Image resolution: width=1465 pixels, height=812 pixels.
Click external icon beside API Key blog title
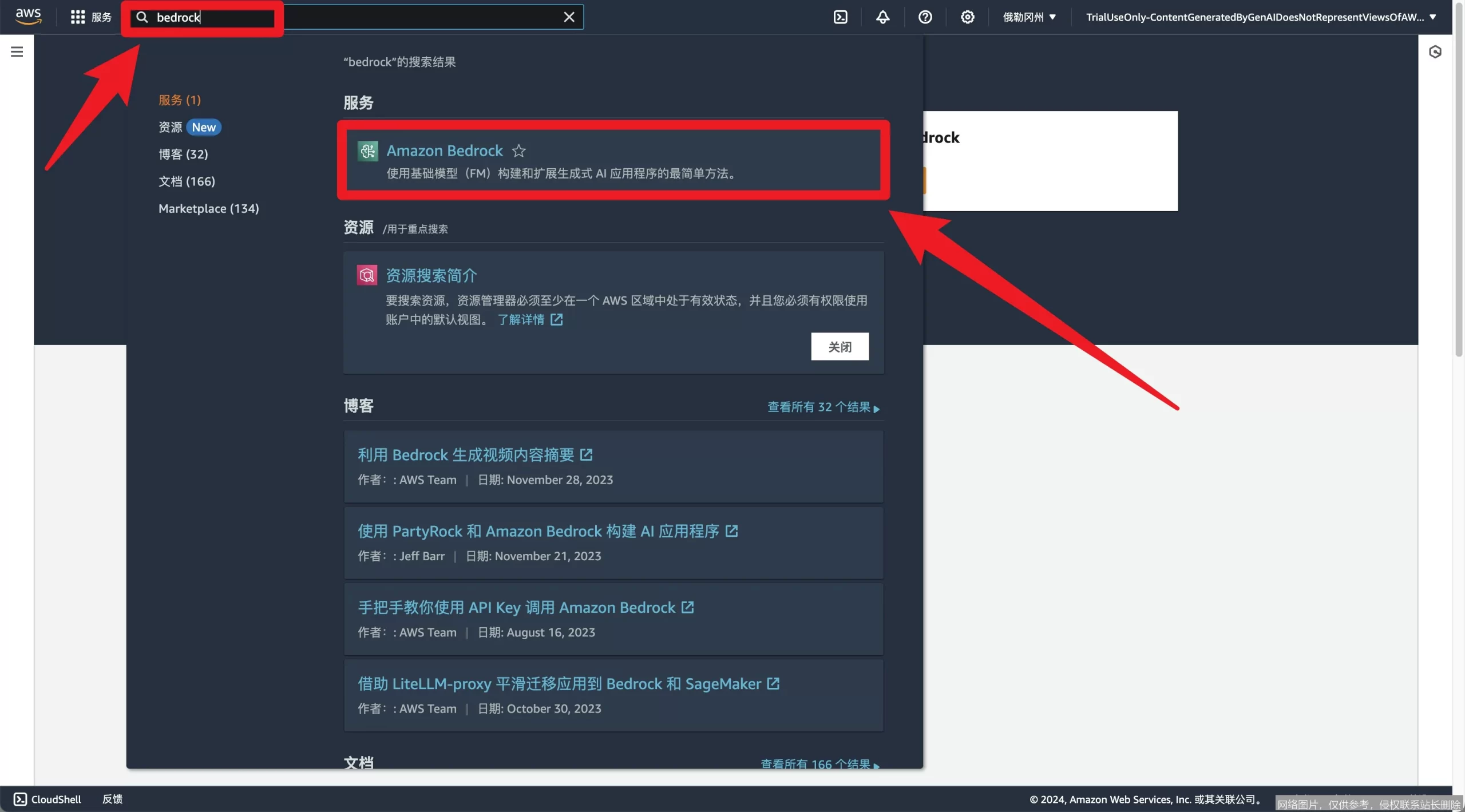pyautogui.click(x=687, y=607)
